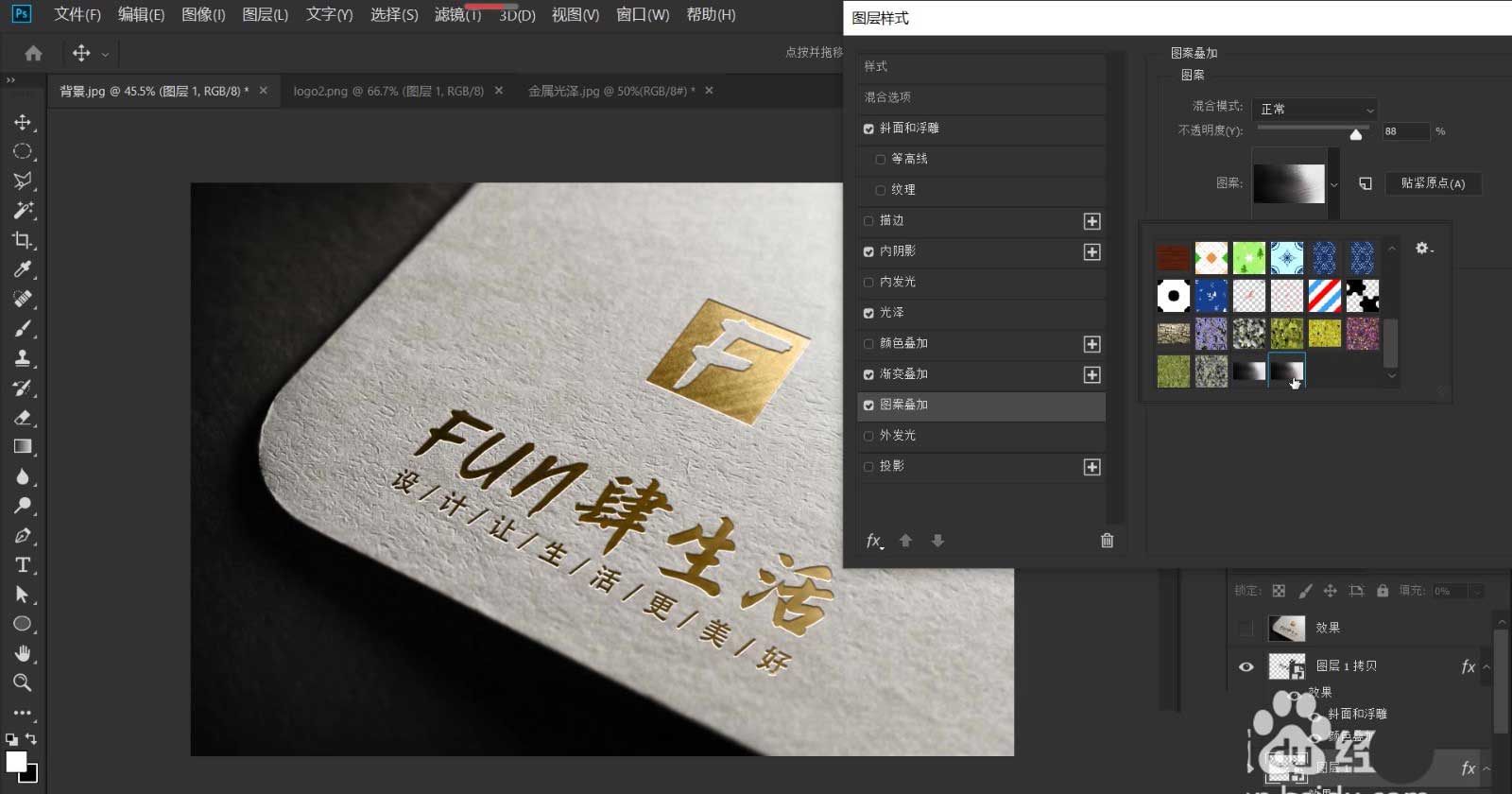
Task: Open the 文件(F) menu
Action: point(77,14)
